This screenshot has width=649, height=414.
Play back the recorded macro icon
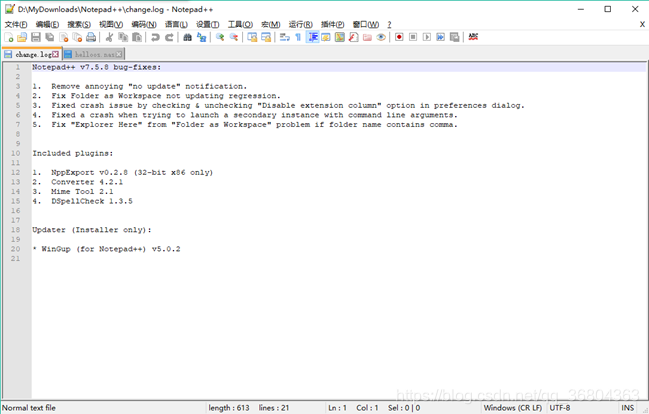427,38
